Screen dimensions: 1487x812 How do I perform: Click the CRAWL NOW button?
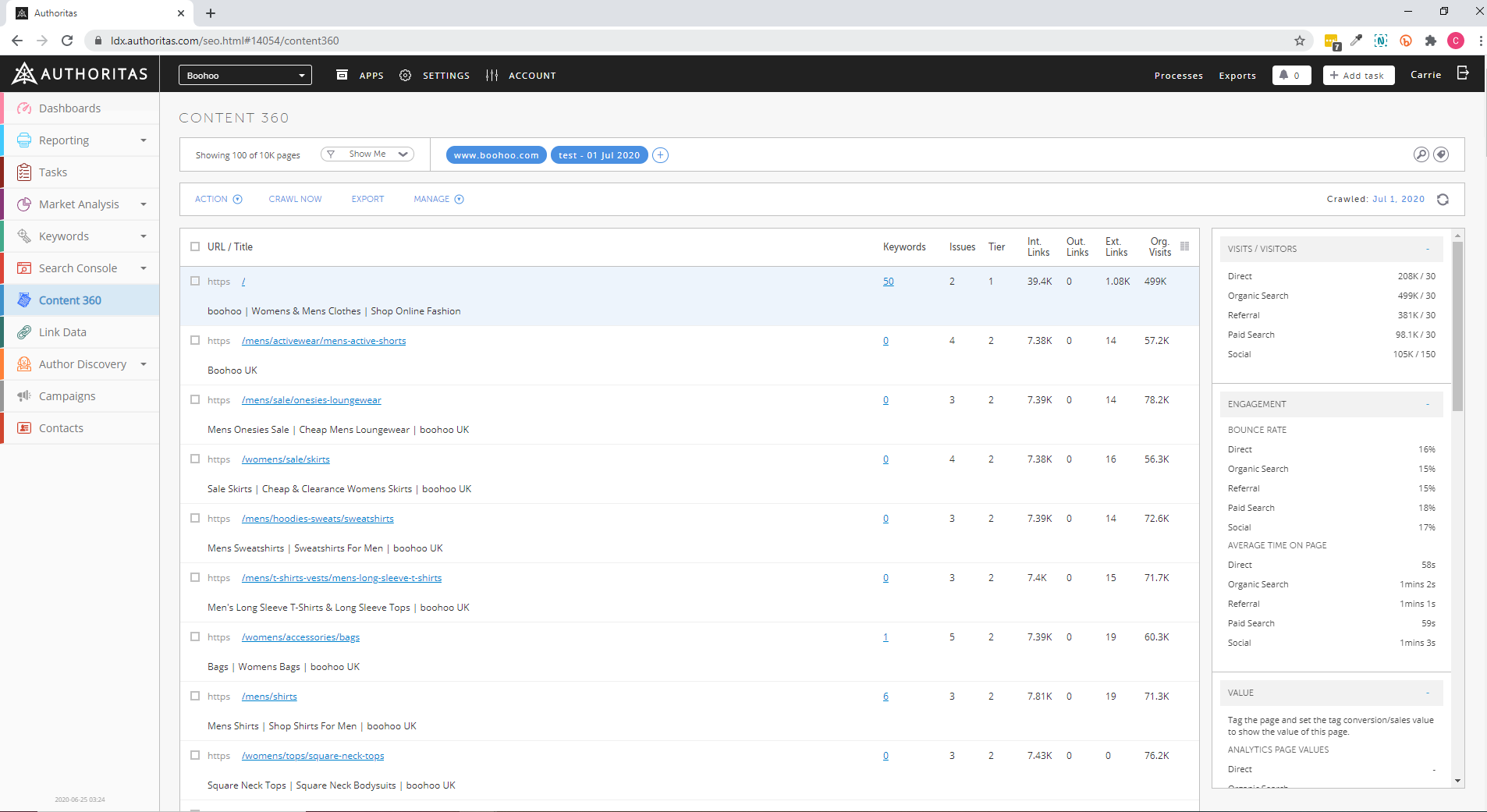point(295,200)
